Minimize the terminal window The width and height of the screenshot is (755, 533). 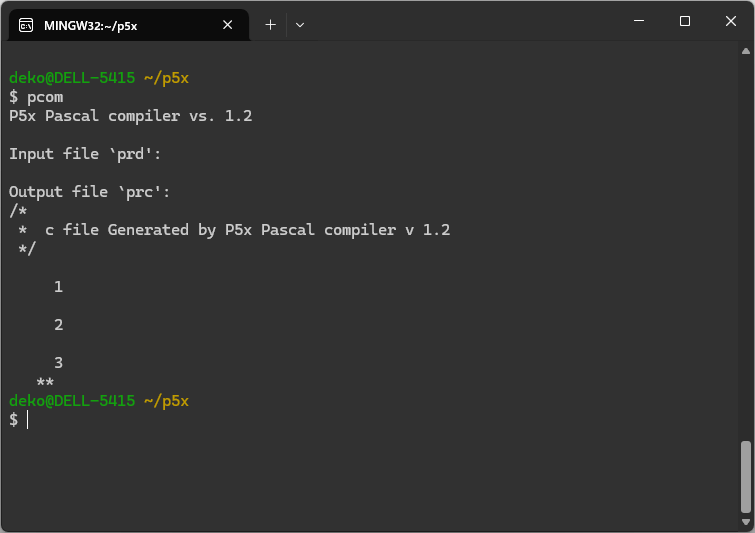(x=639, y=21)
